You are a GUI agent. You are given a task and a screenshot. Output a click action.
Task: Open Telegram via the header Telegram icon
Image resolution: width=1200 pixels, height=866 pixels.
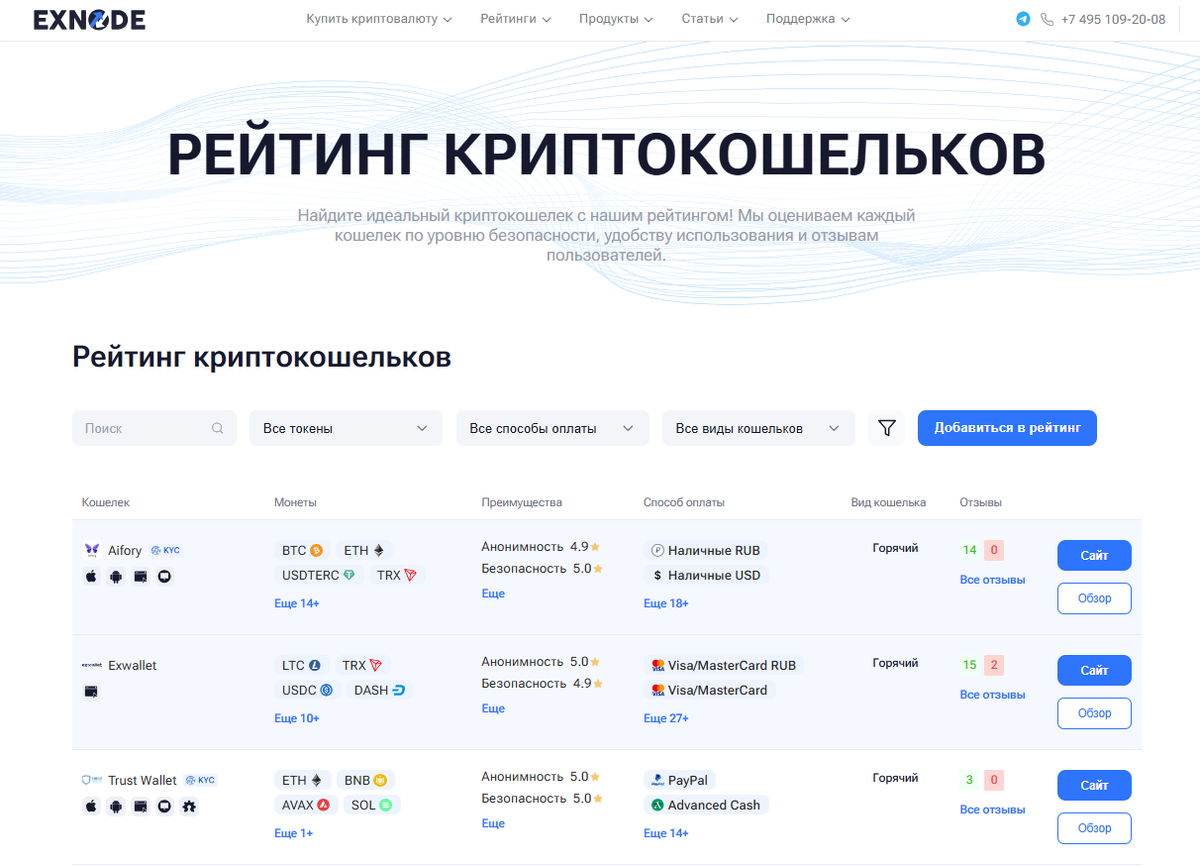(x=1022, y=19)
